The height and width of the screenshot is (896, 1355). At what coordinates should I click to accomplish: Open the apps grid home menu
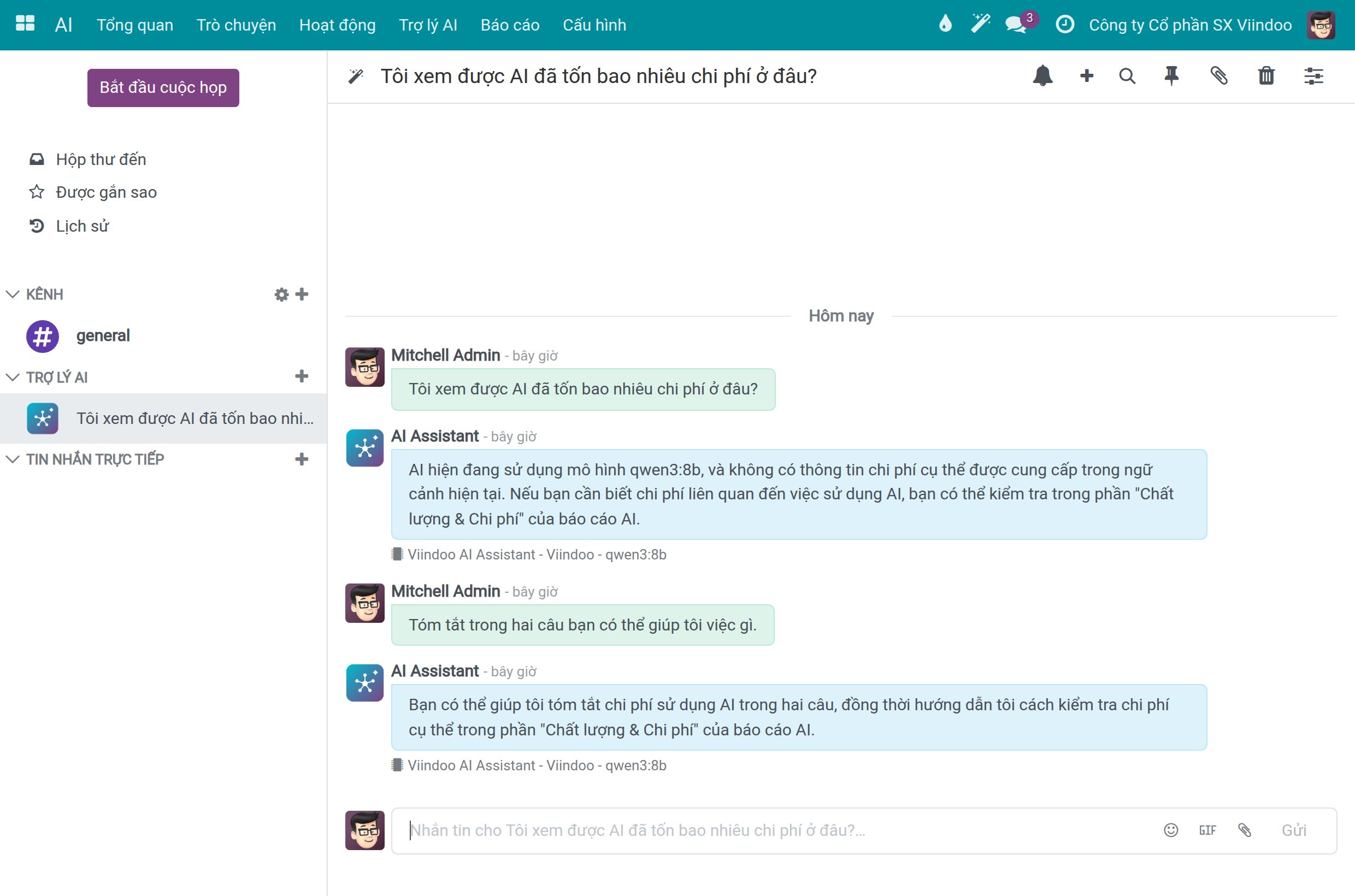[x=25, y=25]
